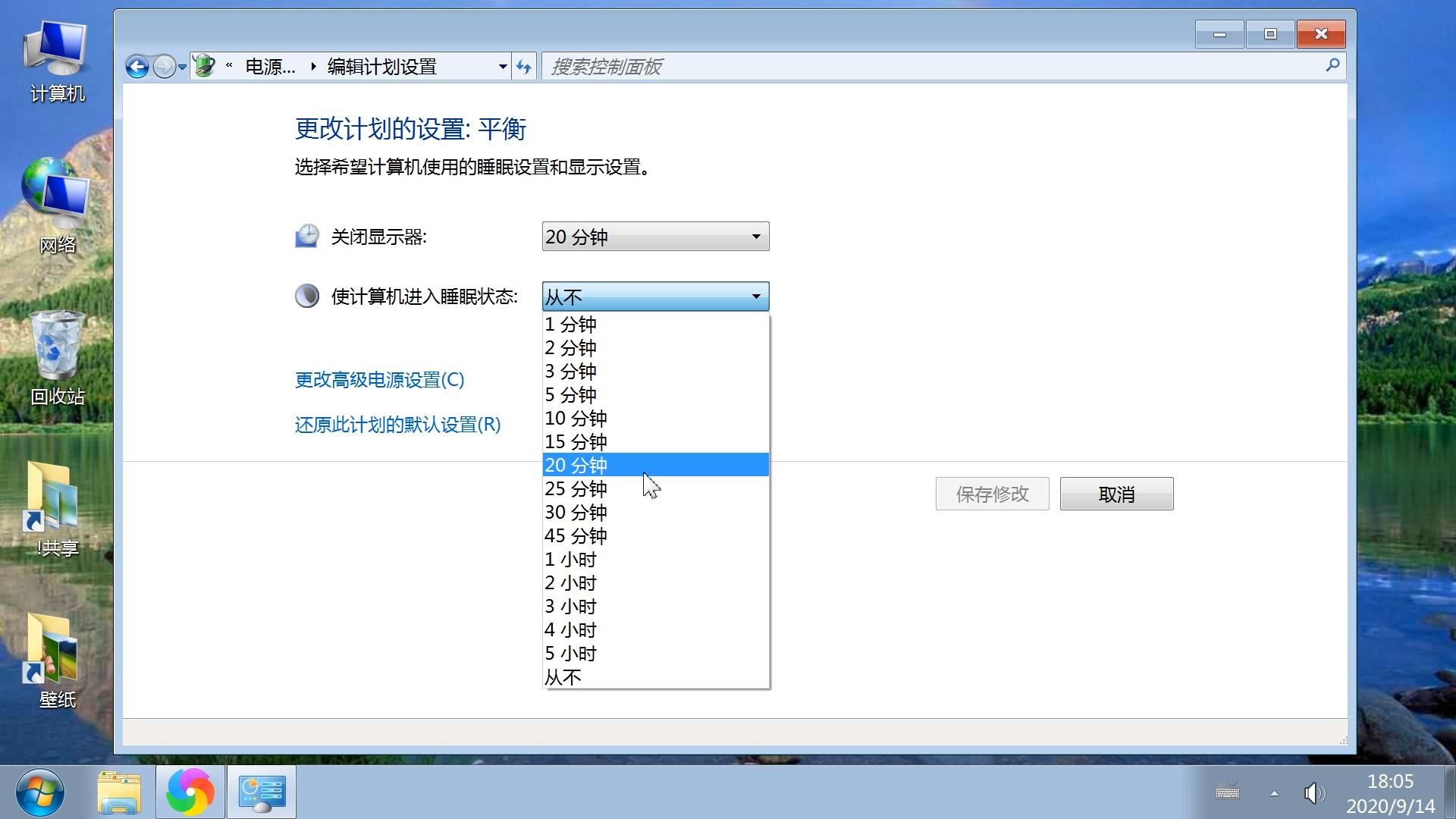The height and width of the screenshot is (819, 1456).
Task: Click the clock icon beside 关闭显示器
Action: (306, 236)
